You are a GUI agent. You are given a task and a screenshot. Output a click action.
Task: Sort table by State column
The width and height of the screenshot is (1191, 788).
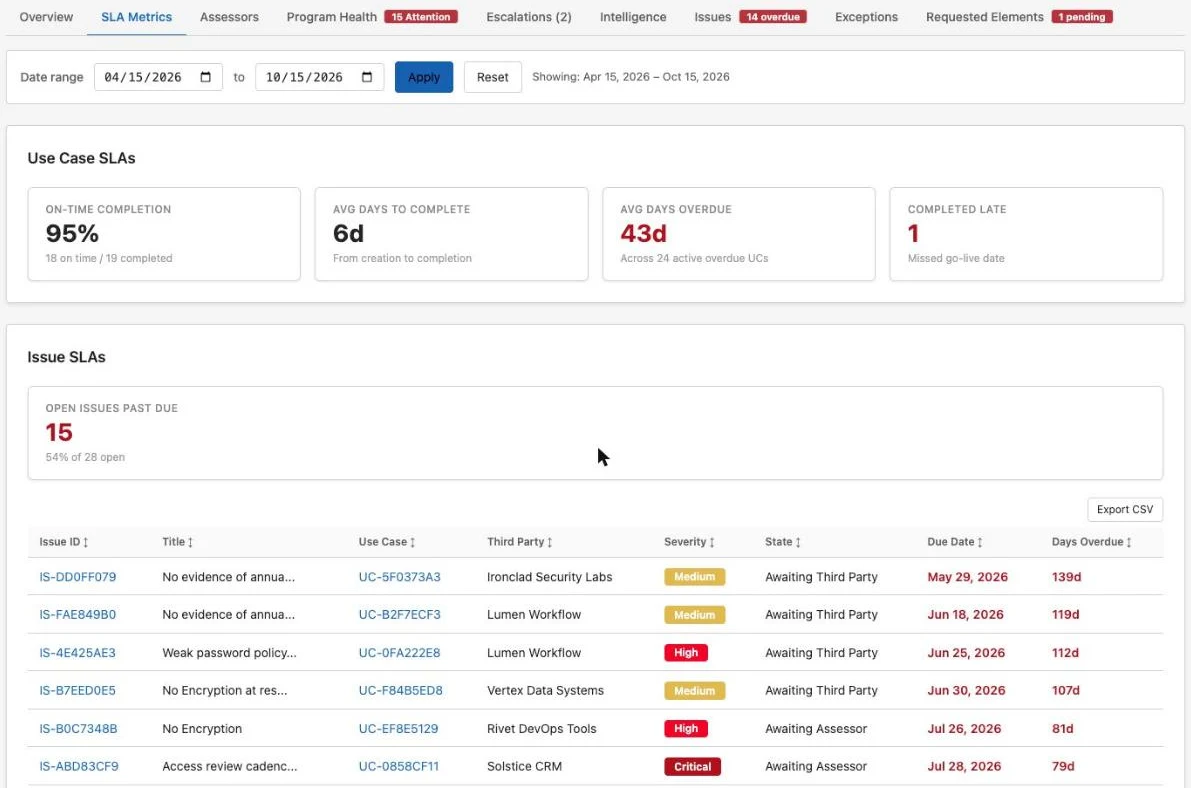(782, 542)
